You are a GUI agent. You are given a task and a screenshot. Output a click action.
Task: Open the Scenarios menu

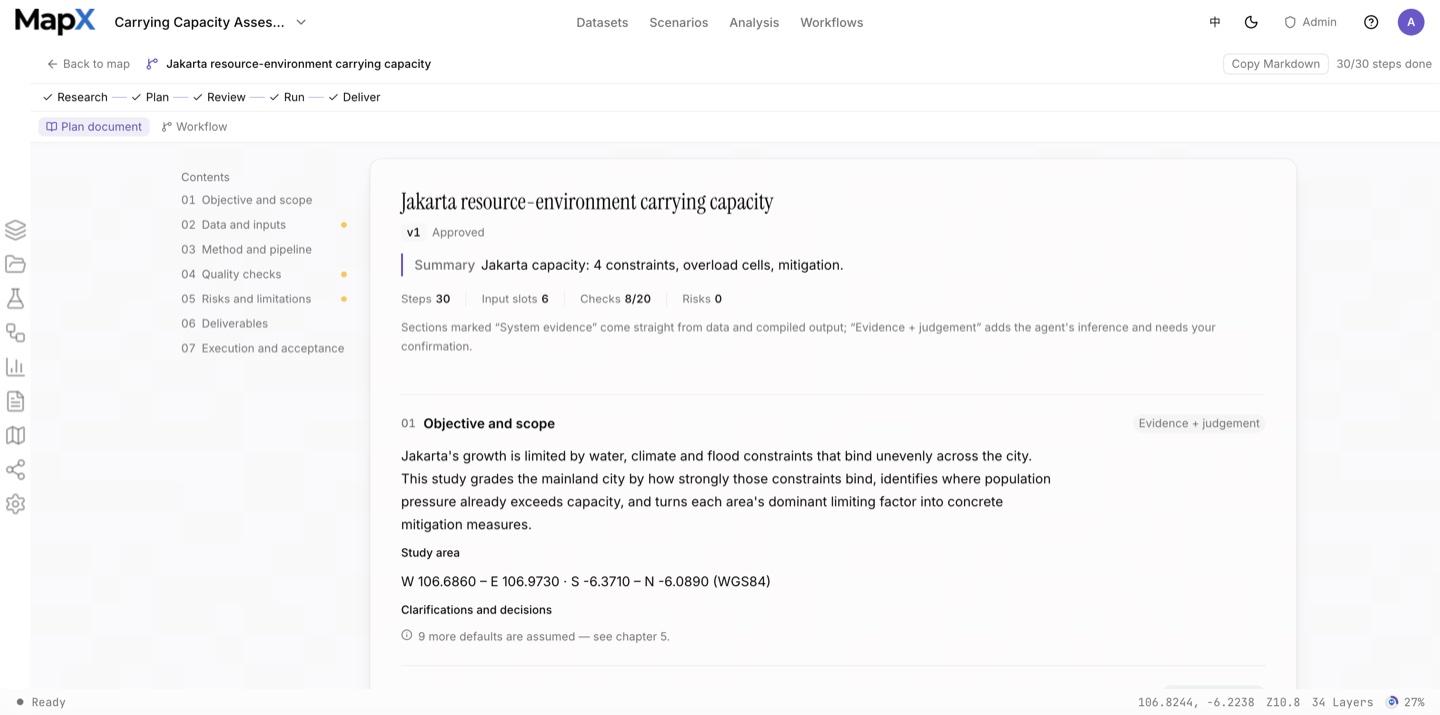pos(679,22)
